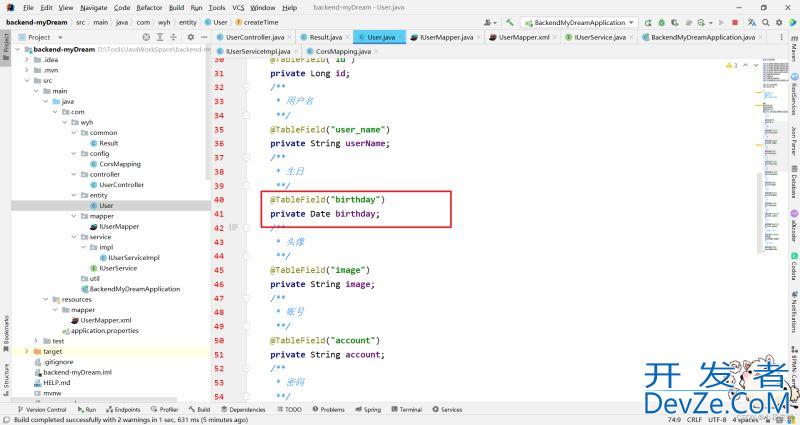Switch to IUserService.java tab
Image resolution: width=800 pixels, height=425 pixels.
[597, 37]
